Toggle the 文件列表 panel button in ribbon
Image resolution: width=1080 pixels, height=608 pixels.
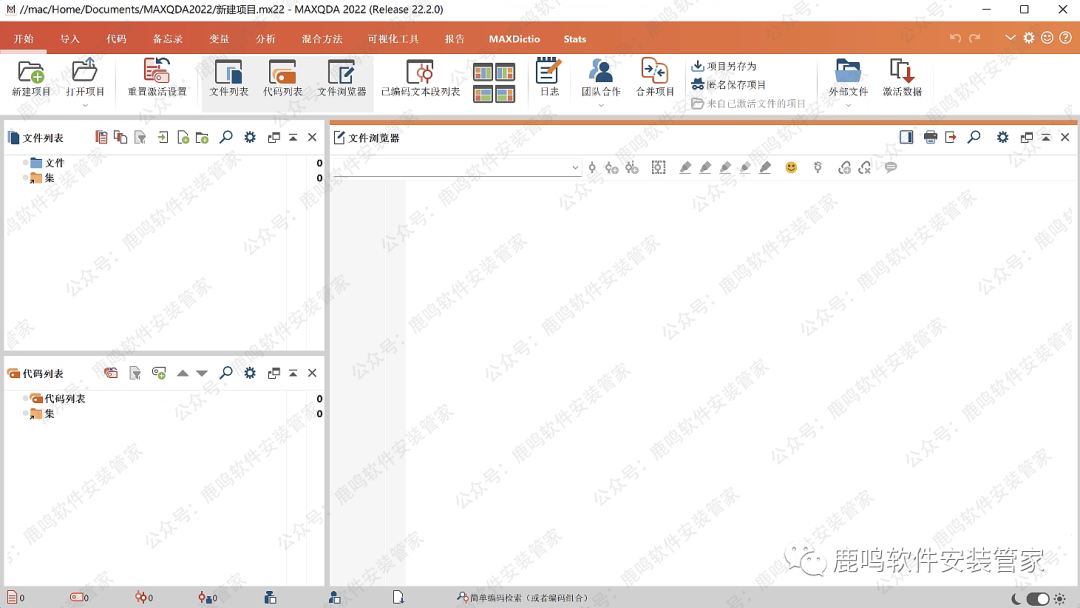(229, 78)
